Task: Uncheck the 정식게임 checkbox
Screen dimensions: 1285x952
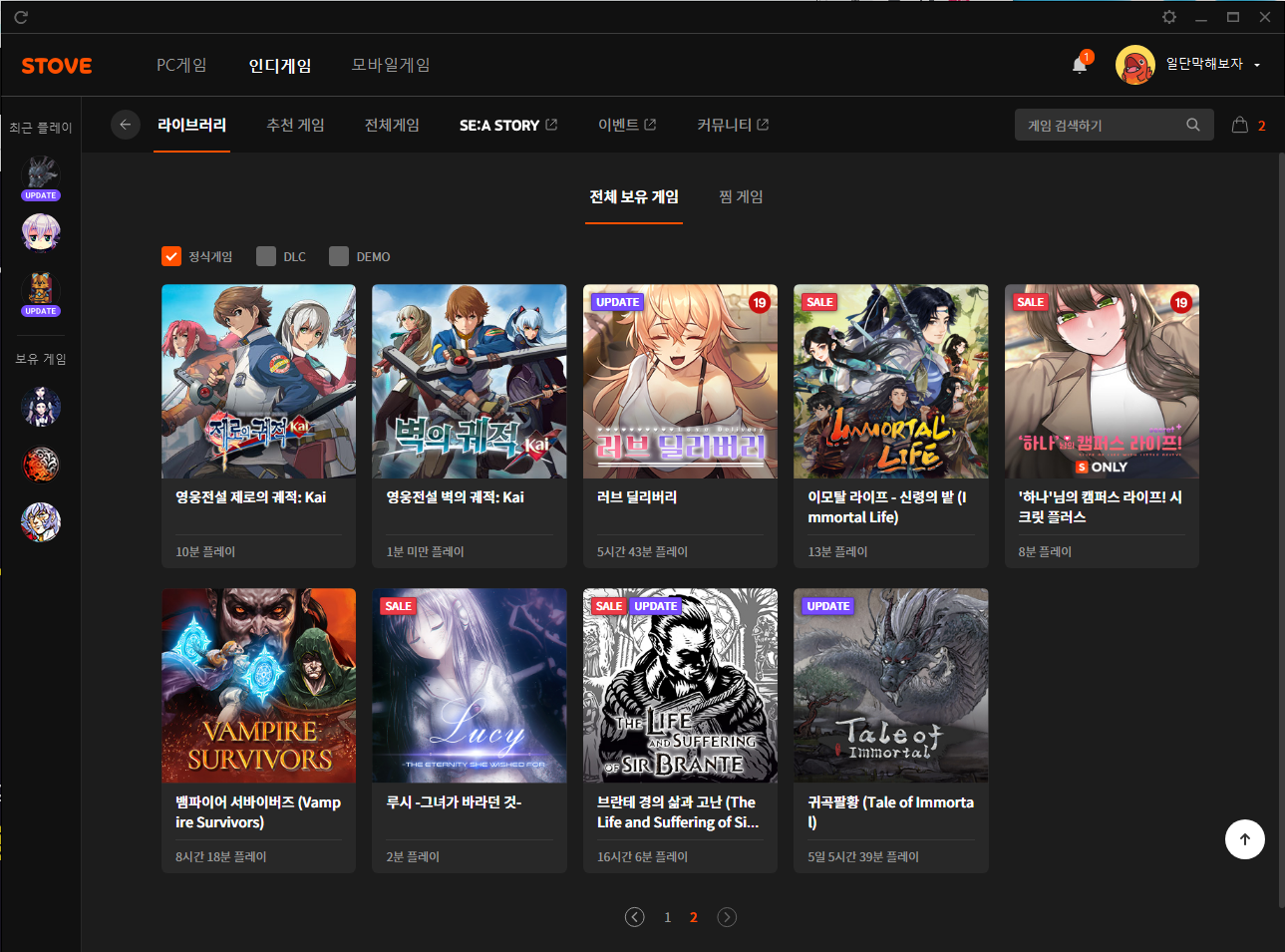Action: click(x=171, y=256)
